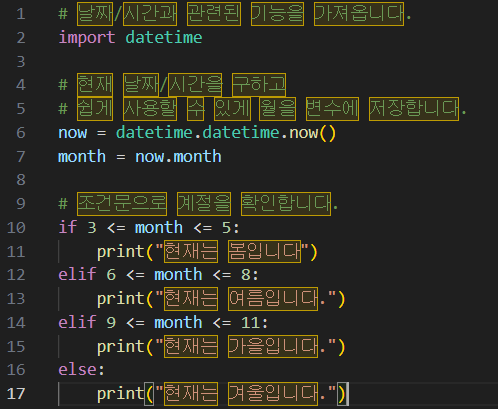Click comment word '저장합니다' on line 5
This screenshot has width=498, height=409.
414,109
